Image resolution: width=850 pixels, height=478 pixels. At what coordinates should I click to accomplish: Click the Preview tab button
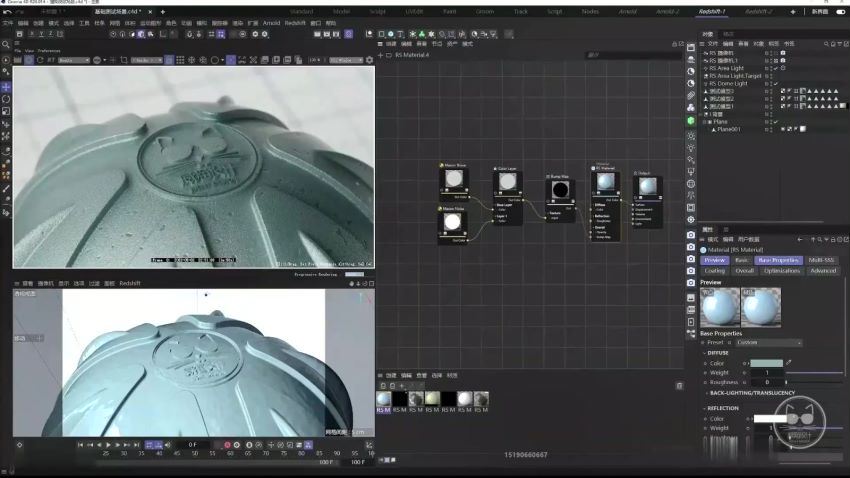coord(714,260)
